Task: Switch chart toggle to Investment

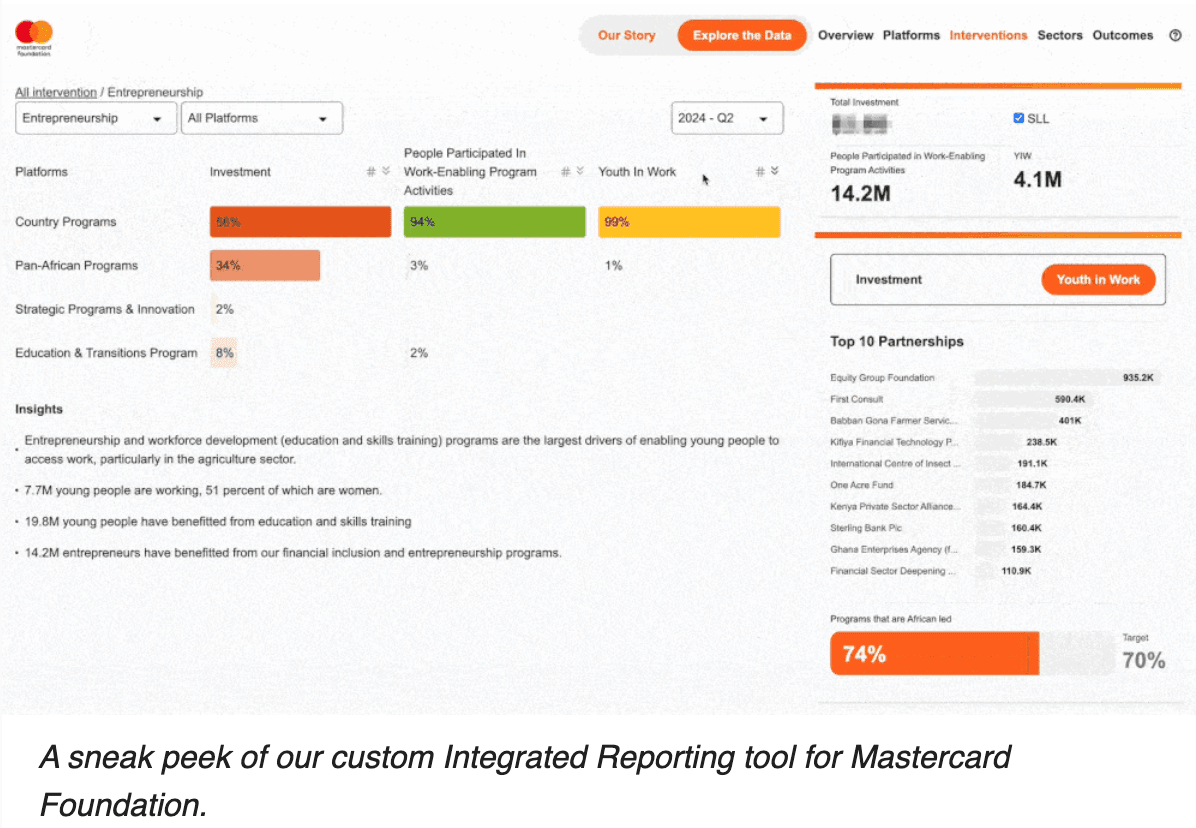Action: tap(889, 280)
